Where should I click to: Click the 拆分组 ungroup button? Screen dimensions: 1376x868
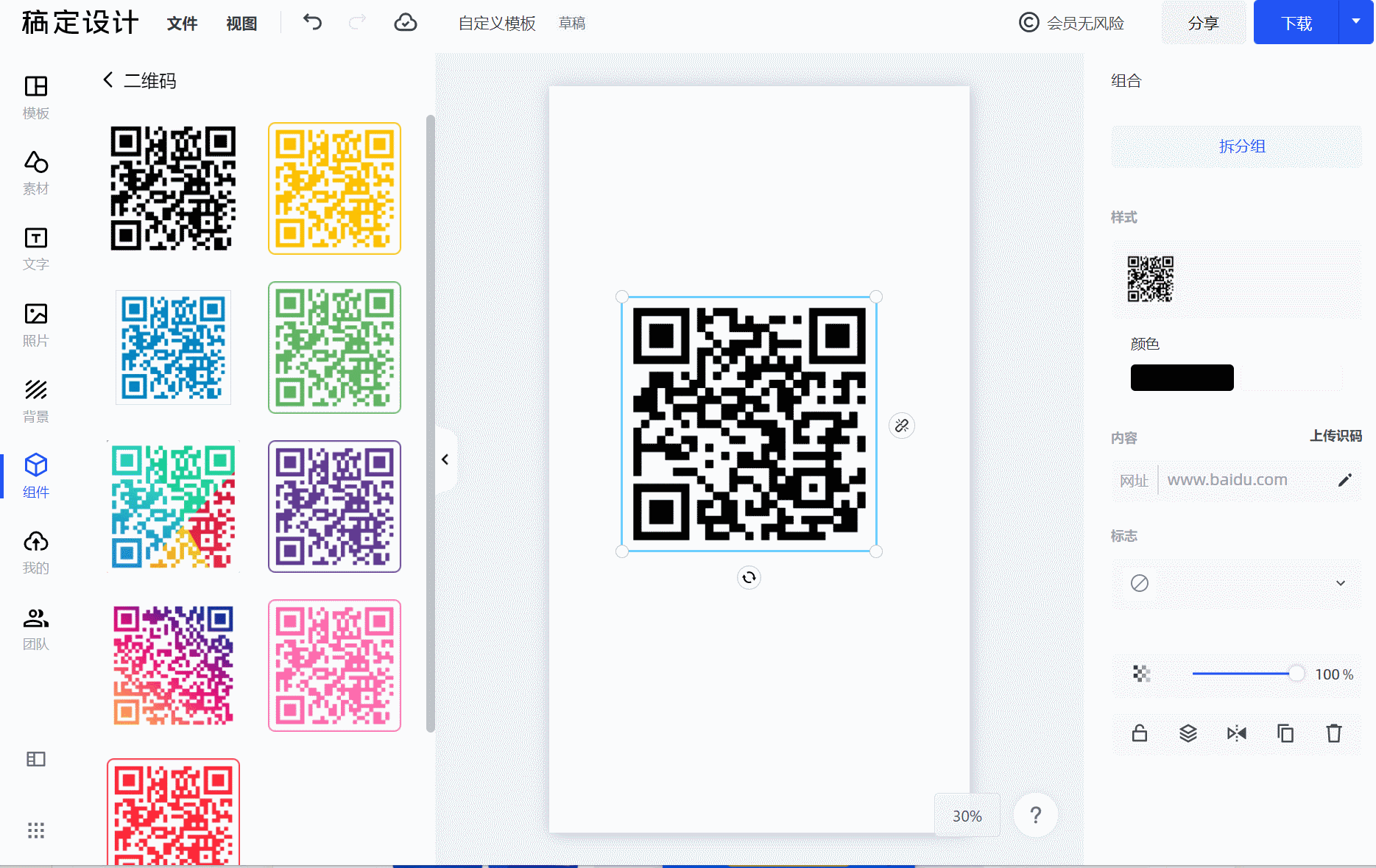pos(1237,147)
